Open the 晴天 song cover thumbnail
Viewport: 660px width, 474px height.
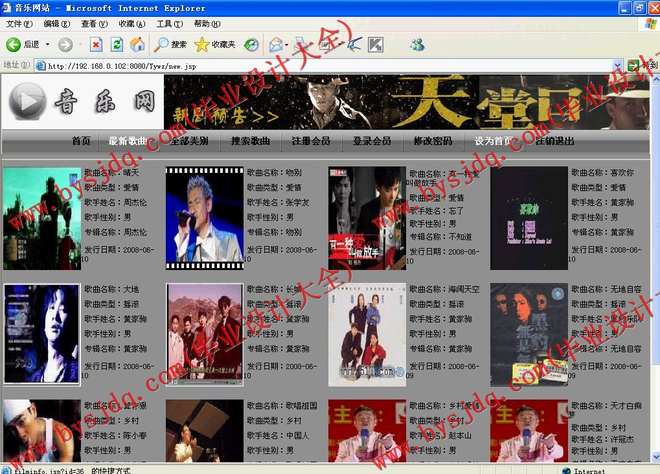tap(41, 218)
